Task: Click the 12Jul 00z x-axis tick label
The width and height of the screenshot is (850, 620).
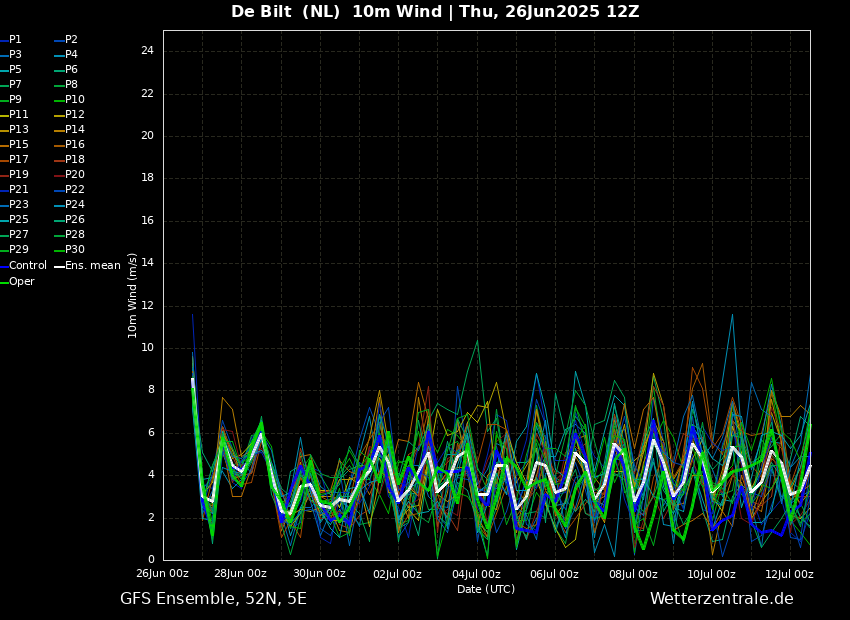Action: pyautogui.click(x=789, y=574)
